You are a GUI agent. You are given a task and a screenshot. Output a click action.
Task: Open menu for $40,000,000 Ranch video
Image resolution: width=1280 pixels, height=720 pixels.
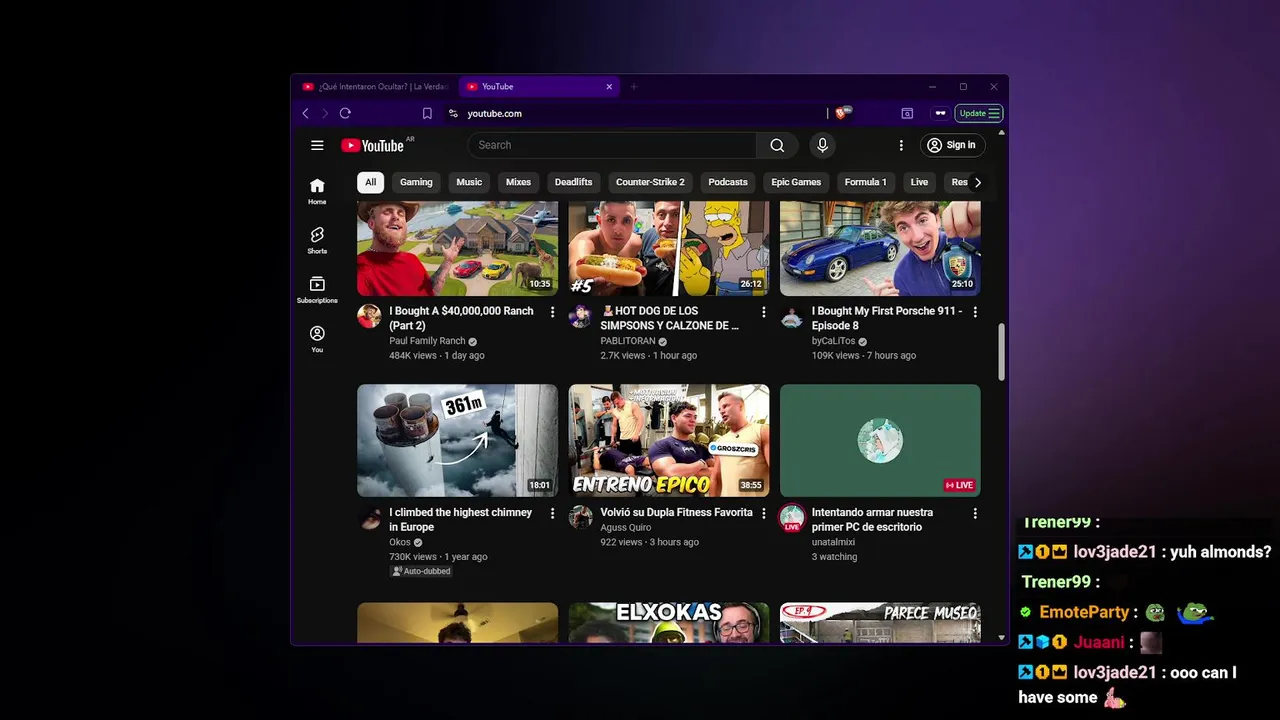(x=552, y=312)
